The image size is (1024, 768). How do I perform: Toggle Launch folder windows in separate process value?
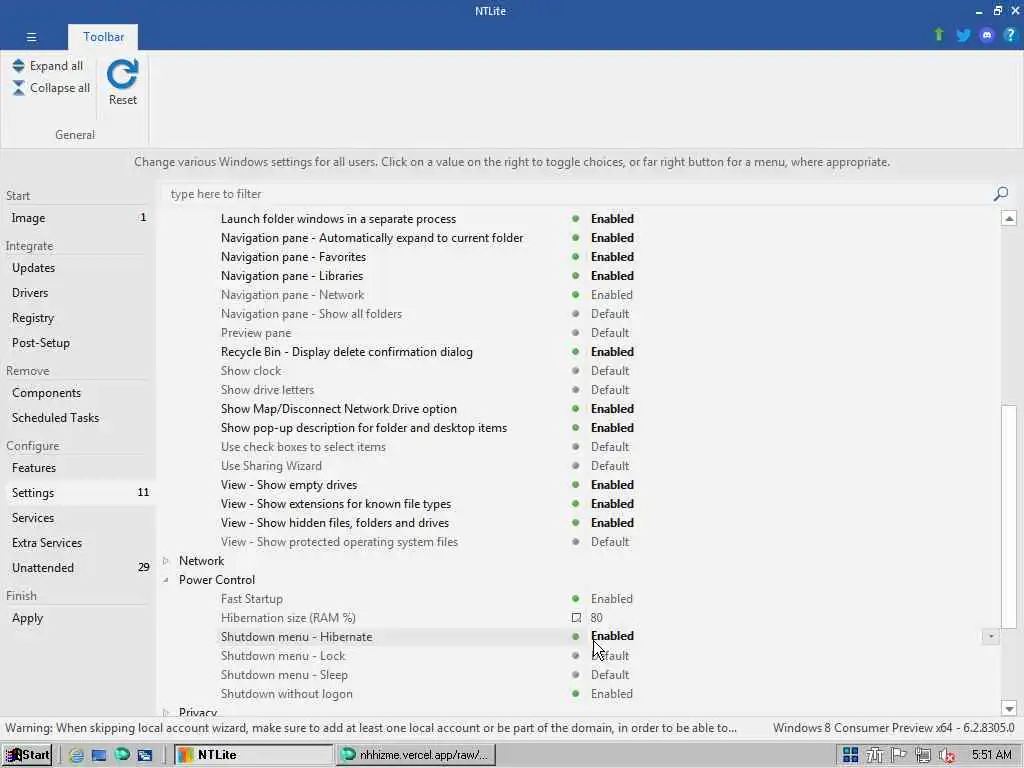click(612, 219)
